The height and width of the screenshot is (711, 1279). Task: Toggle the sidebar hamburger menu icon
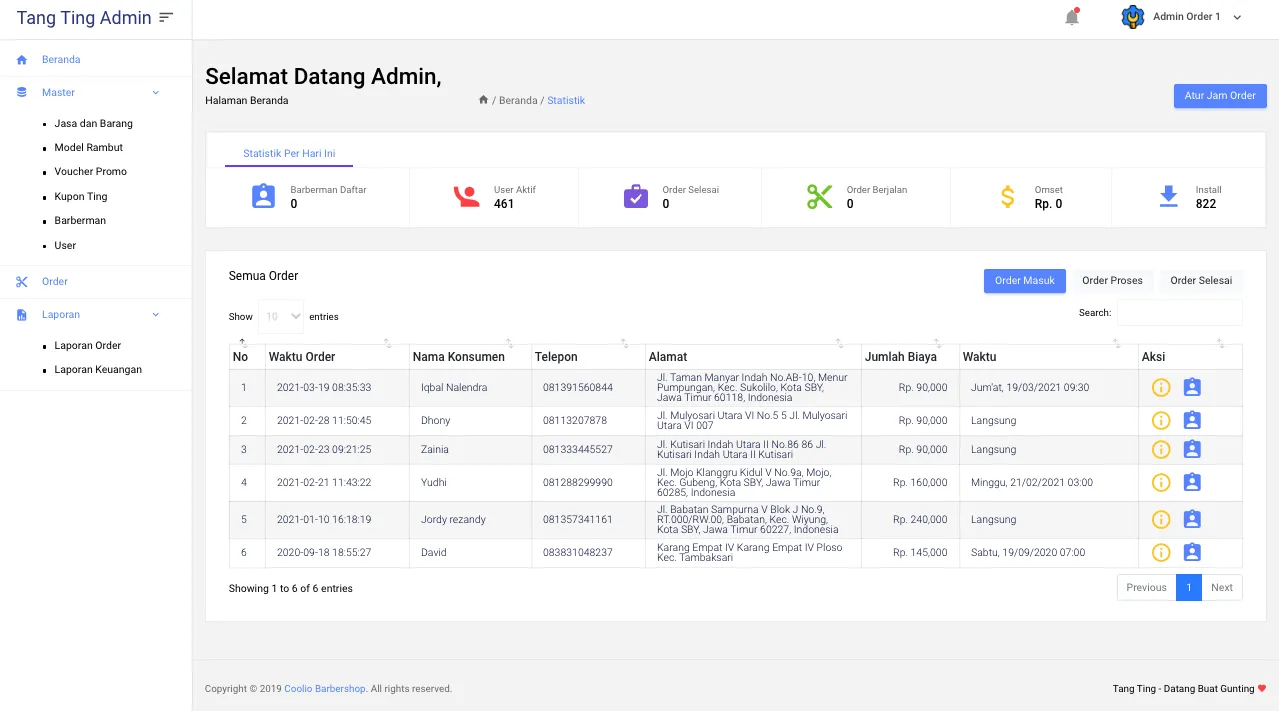166,17
